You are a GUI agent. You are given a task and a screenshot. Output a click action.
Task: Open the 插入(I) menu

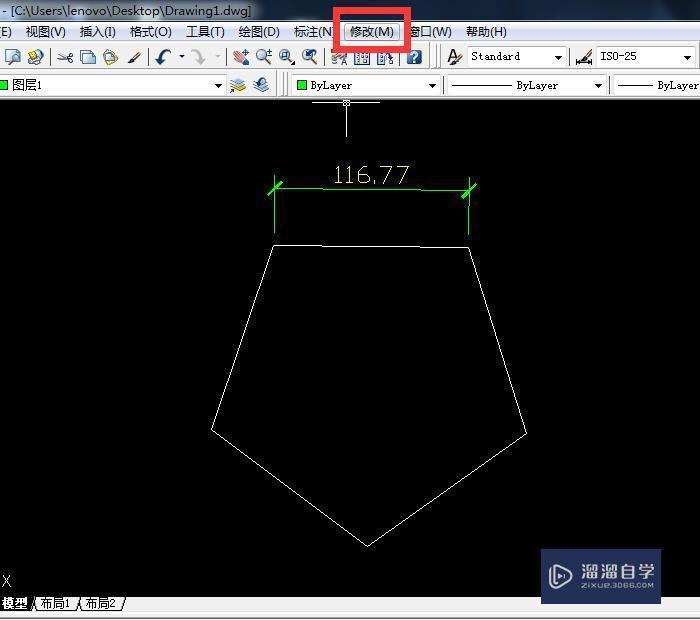[97, 32]
